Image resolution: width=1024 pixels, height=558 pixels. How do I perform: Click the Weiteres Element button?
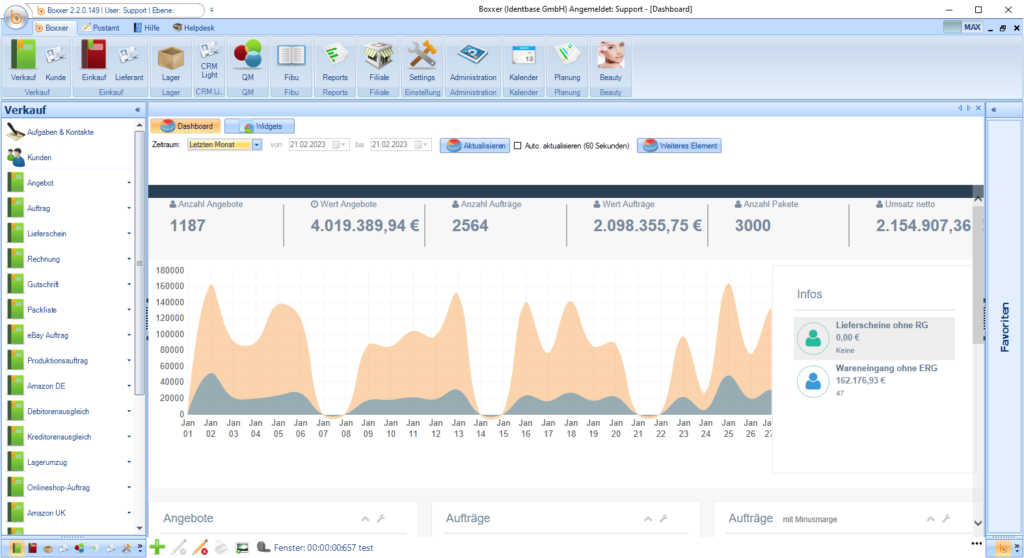(679, 146)
